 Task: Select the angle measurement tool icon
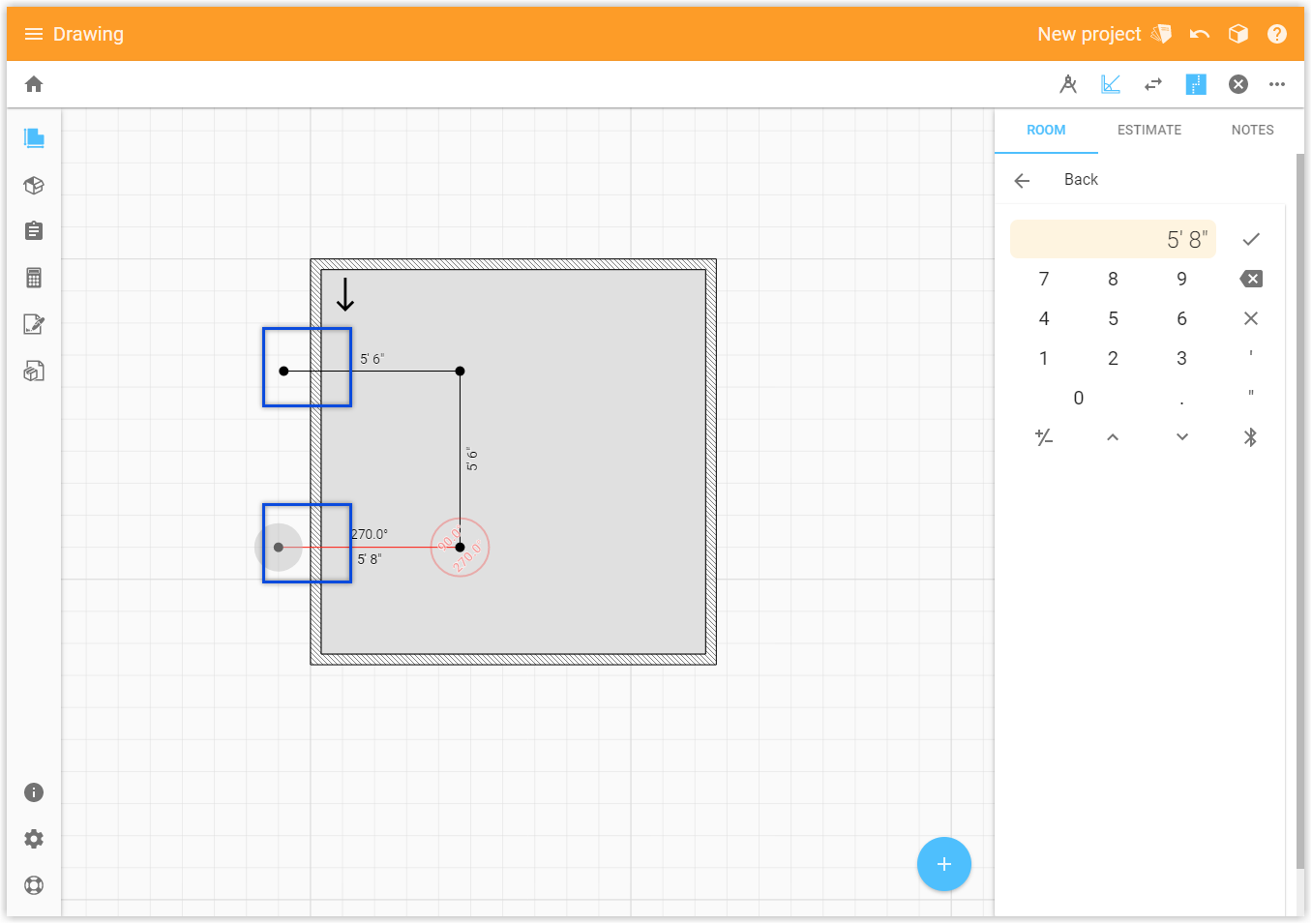click(1111, 84)
